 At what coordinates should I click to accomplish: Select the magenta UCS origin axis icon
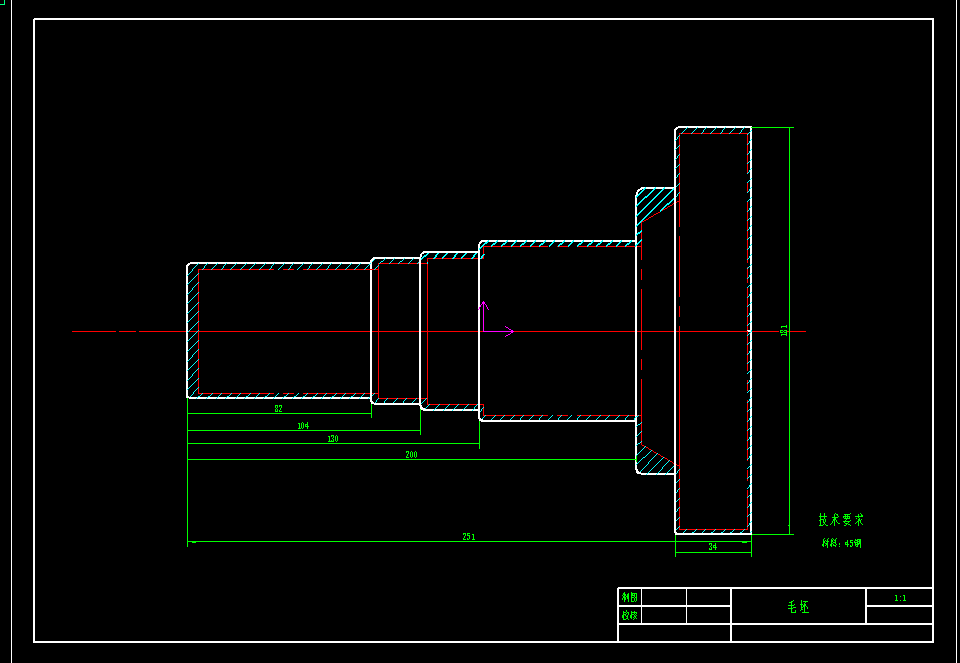click(497, 319)
